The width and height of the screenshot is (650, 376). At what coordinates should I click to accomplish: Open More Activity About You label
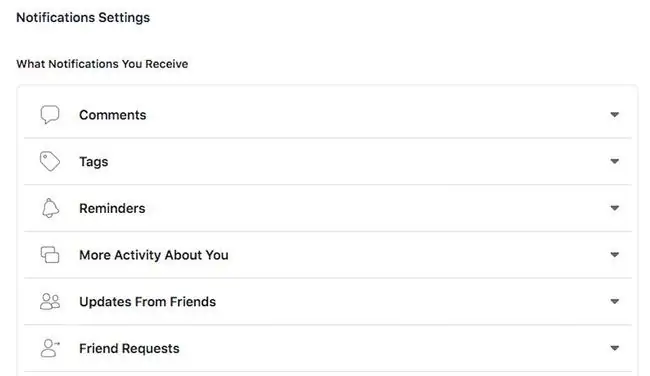(x=154, y=255)
